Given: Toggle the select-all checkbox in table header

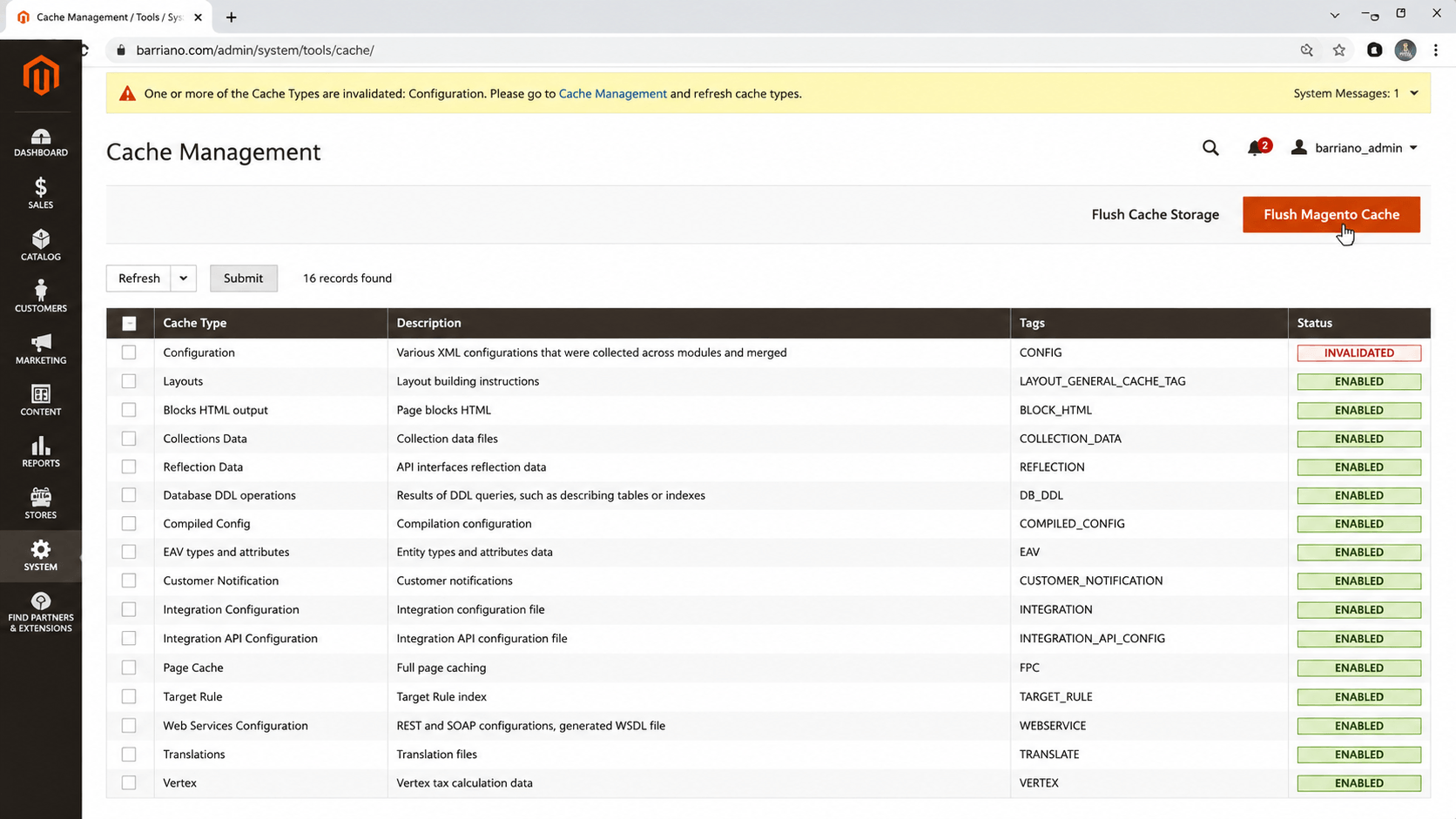Looking at the screenshot, I should click(x=129, y=324).
